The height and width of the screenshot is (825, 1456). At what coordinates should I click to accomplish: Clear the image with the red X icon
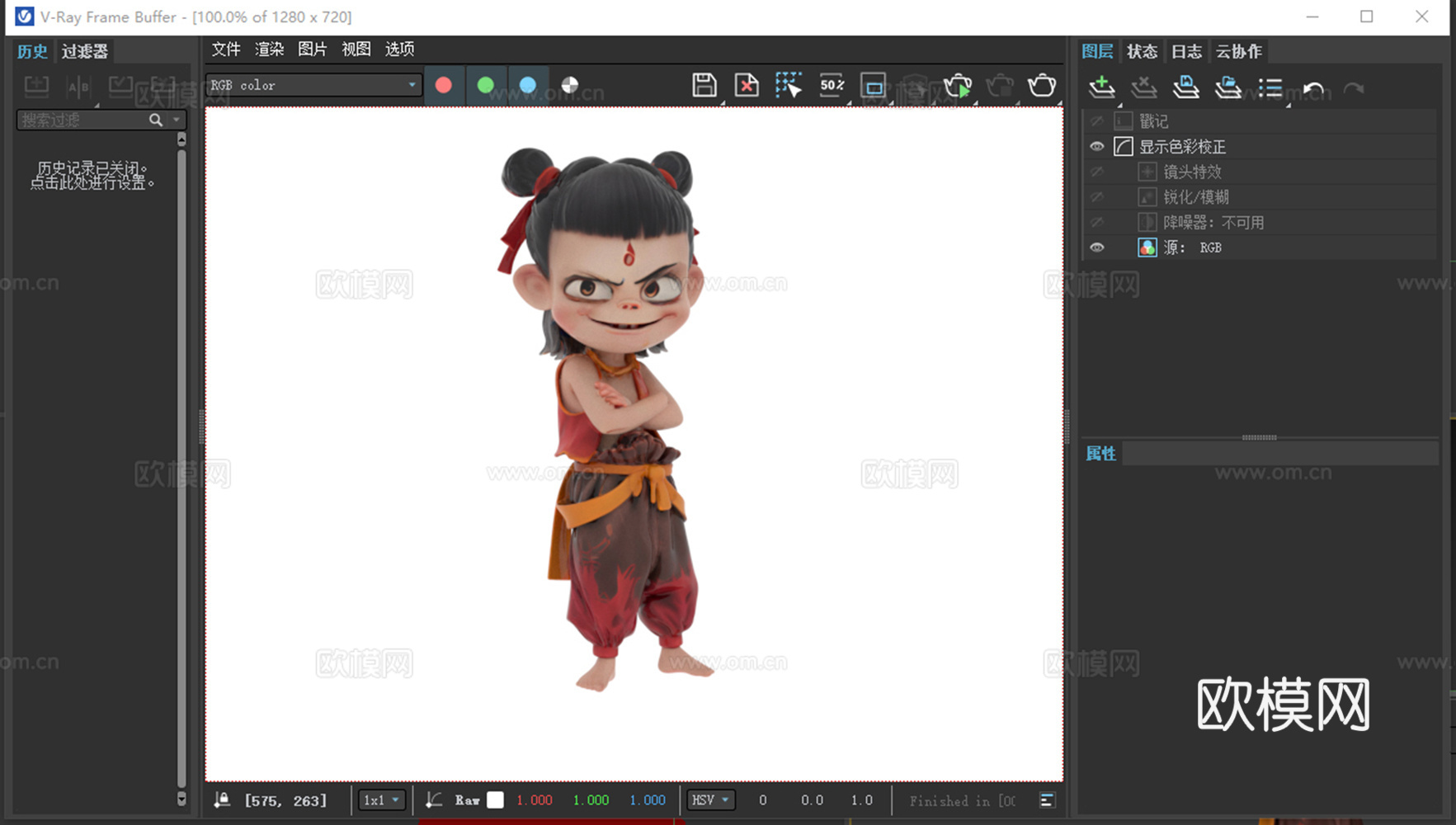(747, 85)
